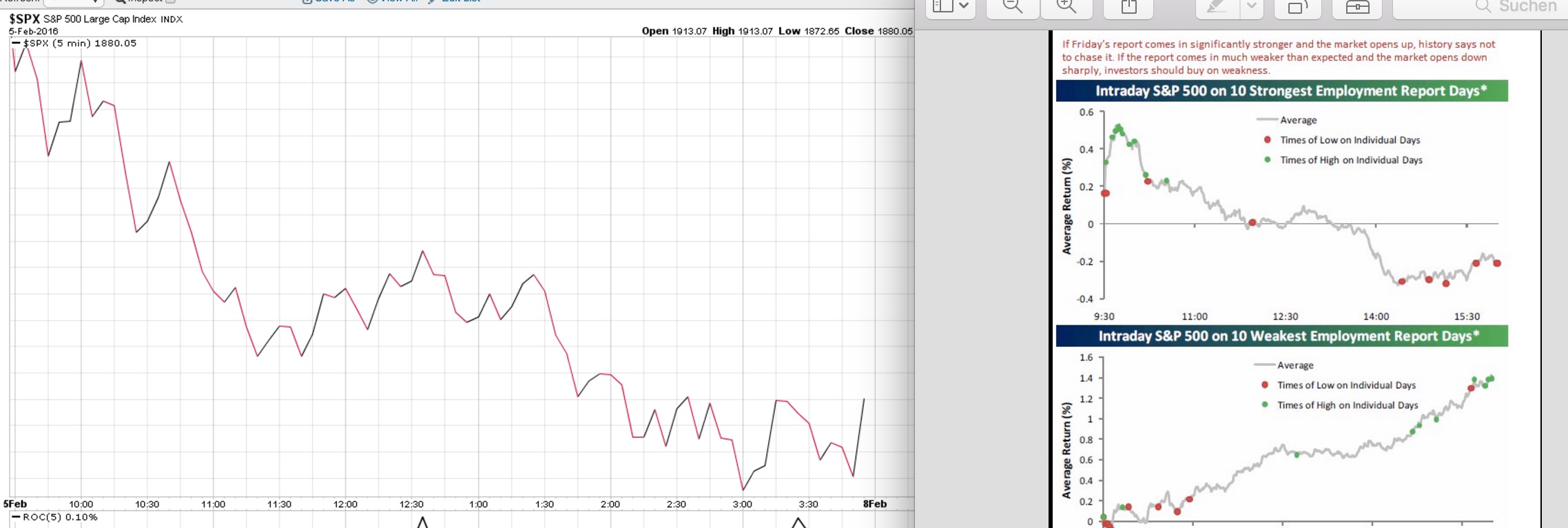This screenshot has width=1568, height=528.
Task: Click the $SPX ticker symbol heading
Action: click(24, 19)
